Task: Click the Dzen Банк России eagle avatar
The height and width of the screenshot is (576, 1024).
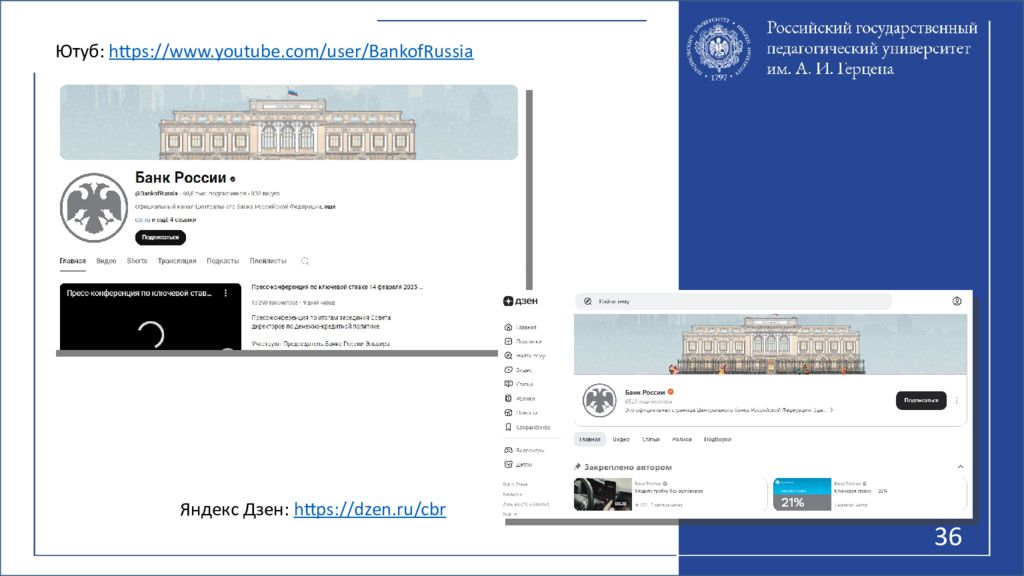Action: coord(599,400)
